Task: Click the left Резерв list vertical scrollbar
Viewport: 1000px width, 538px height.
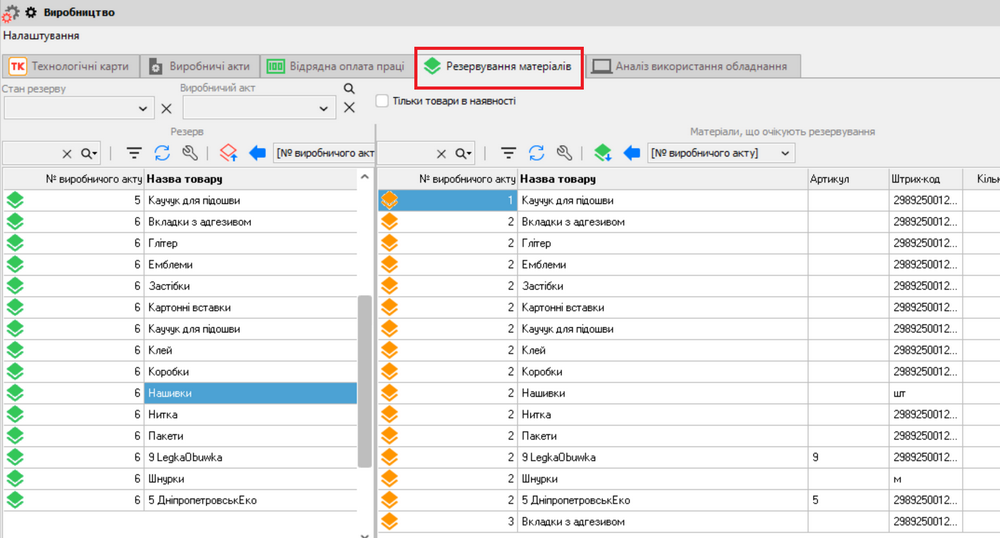Action: 364,380
